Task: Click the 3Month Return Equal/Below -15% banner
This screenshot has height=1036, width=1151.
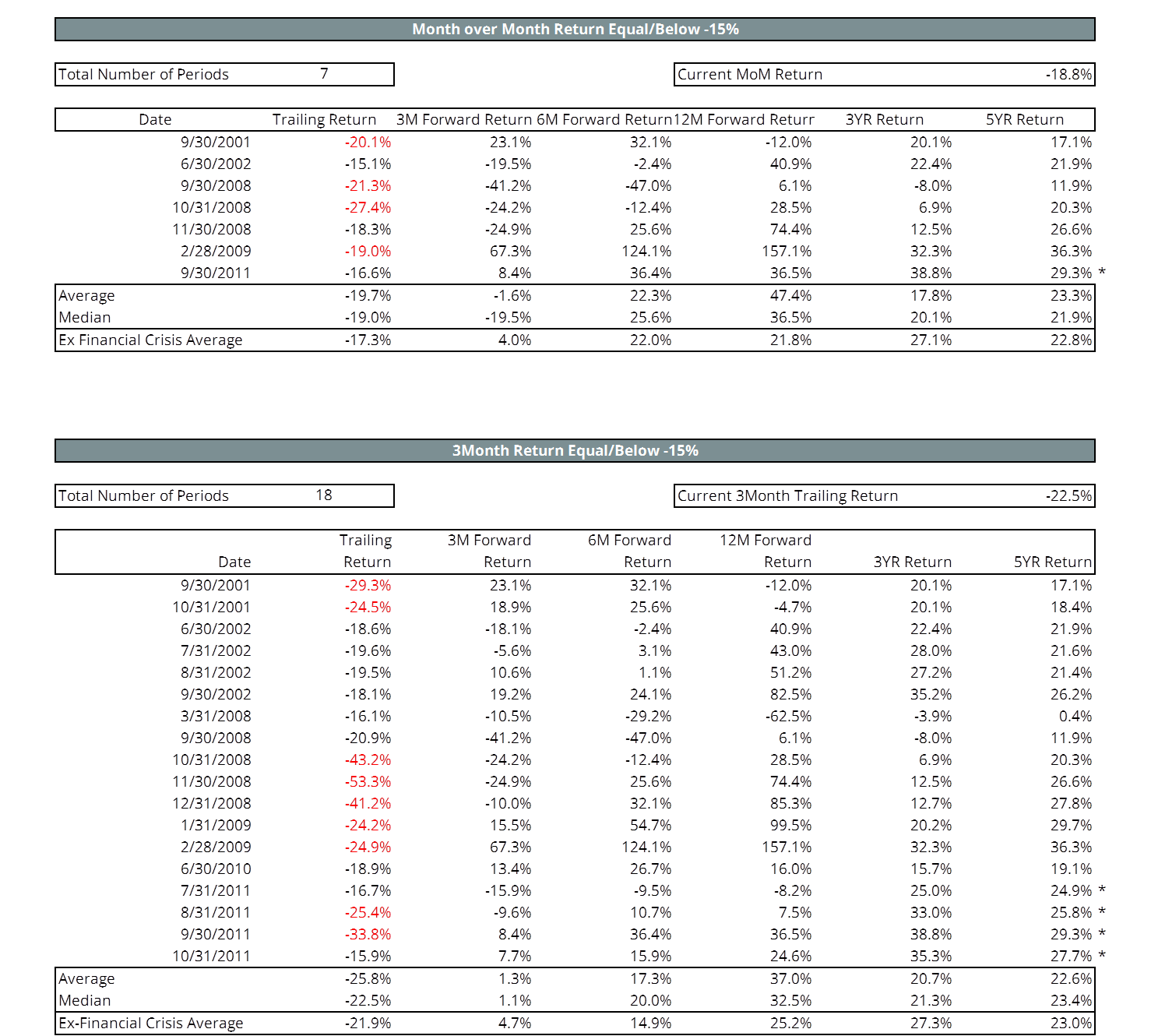Action: click(575, 451)
